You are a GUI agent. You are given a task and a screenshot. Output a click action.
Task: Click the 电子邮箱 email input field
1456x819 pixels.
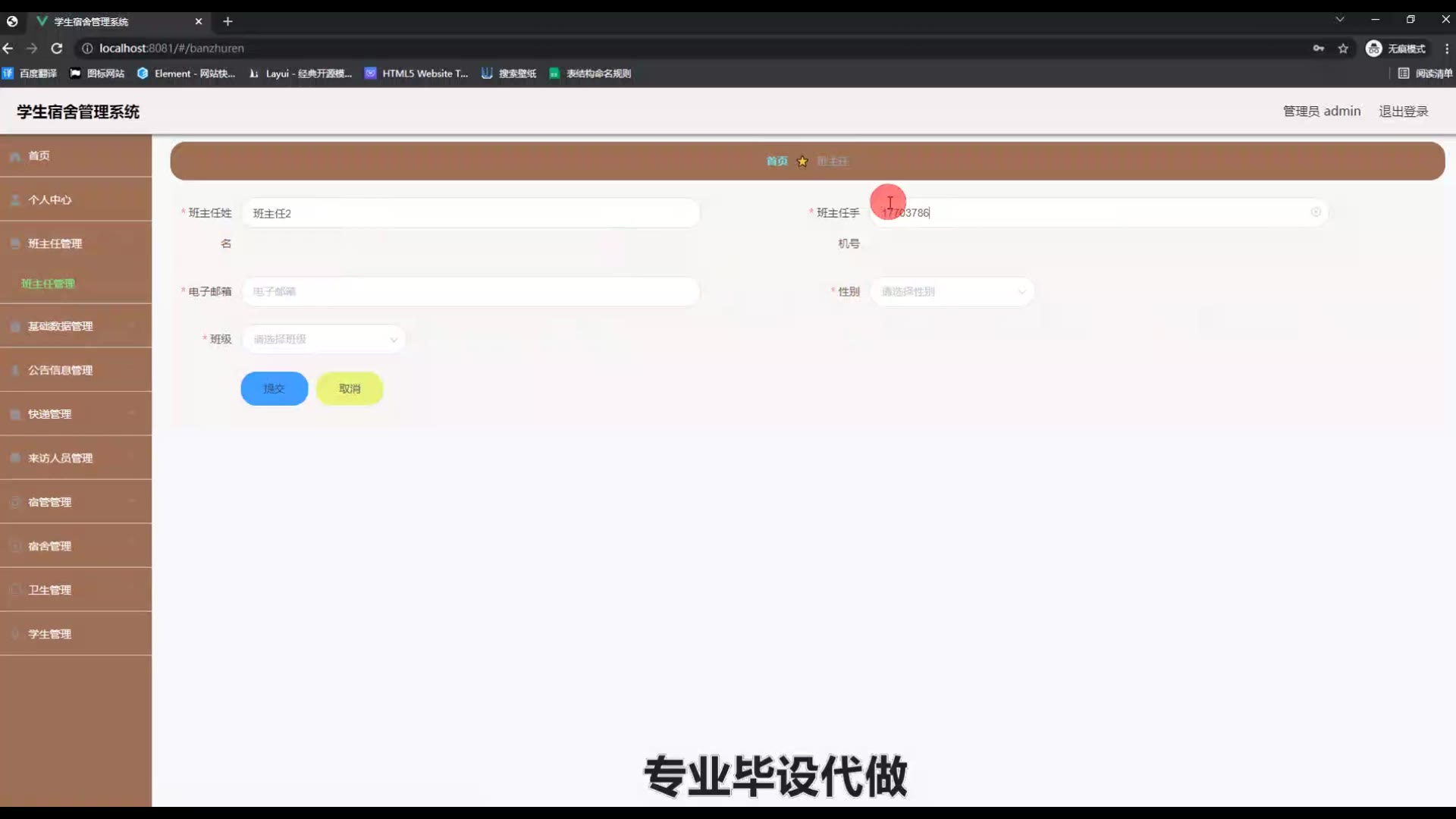point(470,292)
